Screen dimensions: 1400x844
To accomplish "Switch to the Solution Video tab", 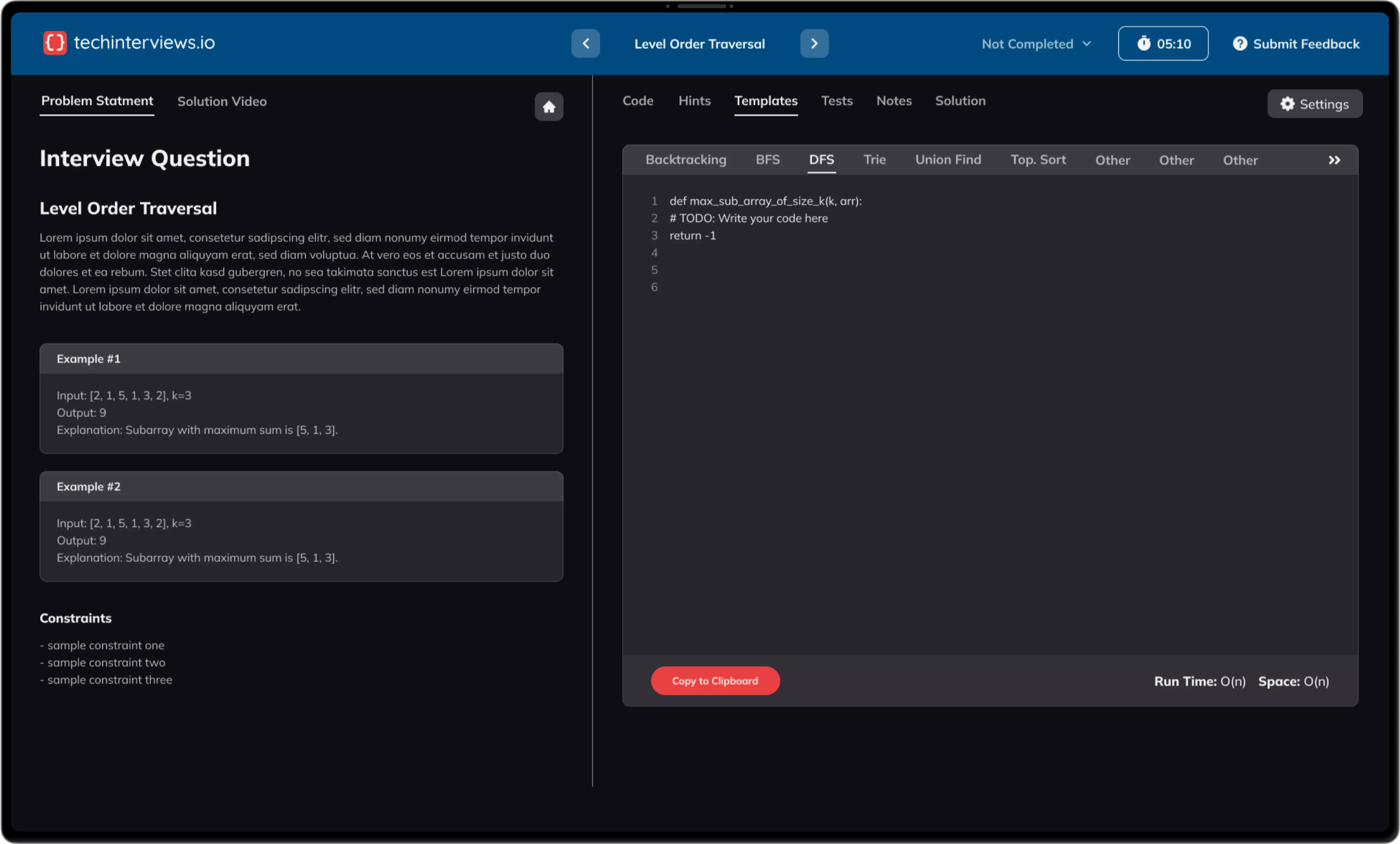I will tap(222, 102).
